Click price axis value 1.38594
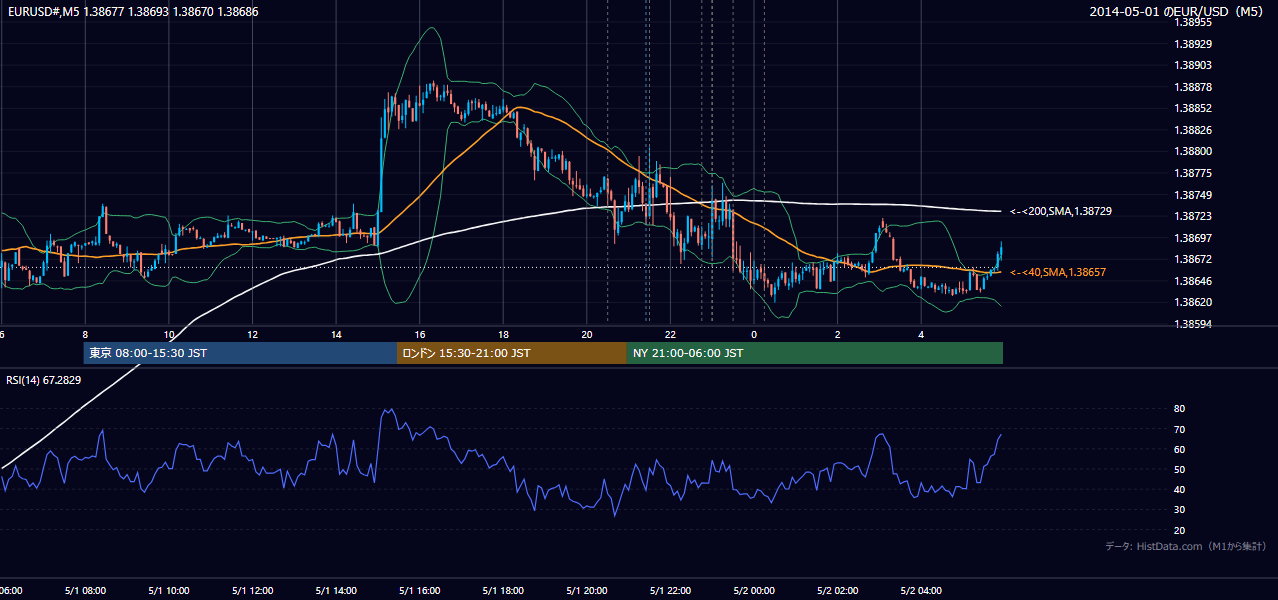The height and width of the screenshot is (600, 1278). [1193, 324]
